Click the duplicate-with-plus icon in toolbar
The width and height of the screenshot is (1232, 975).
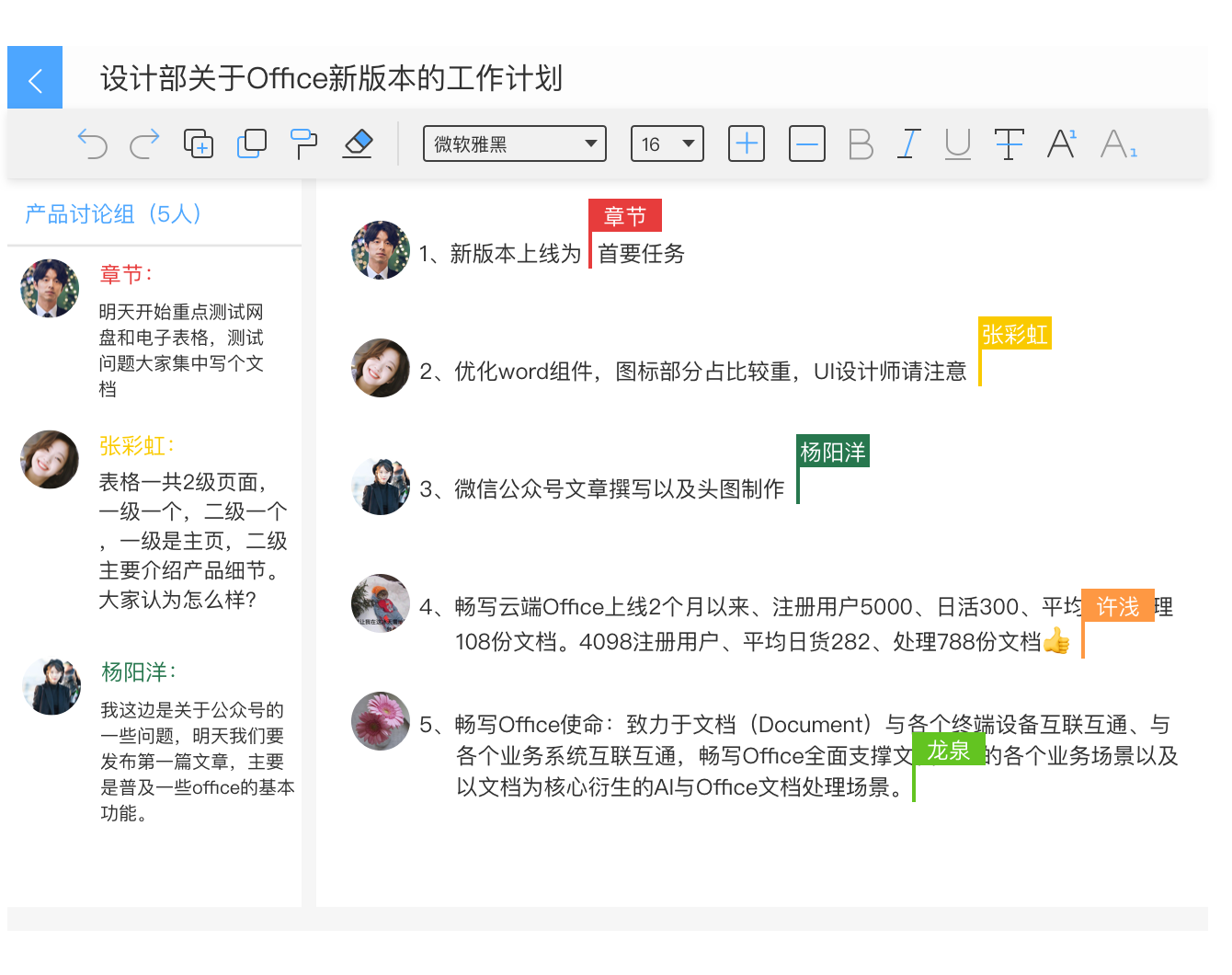point(198,143)
